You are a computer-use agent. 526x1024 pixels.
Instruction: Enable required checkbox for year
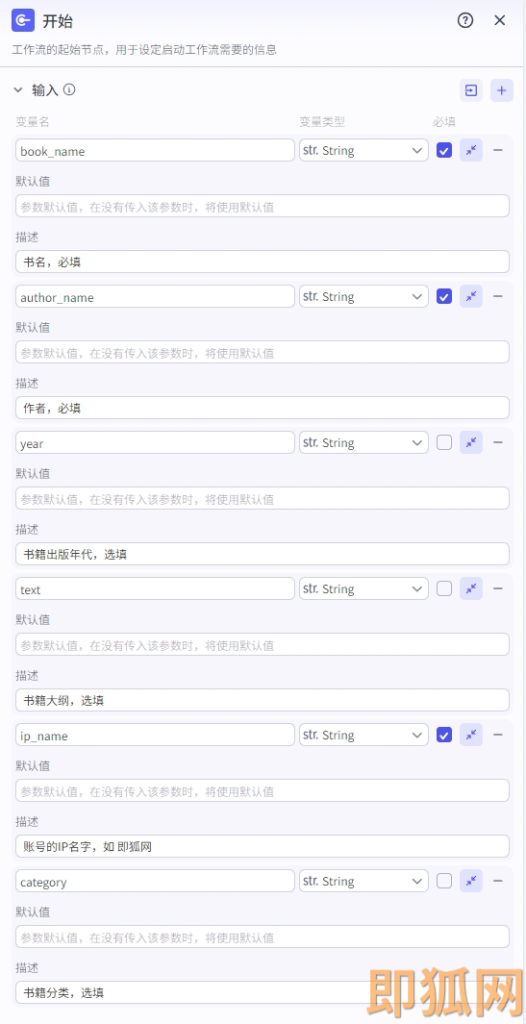coord(444,443)
